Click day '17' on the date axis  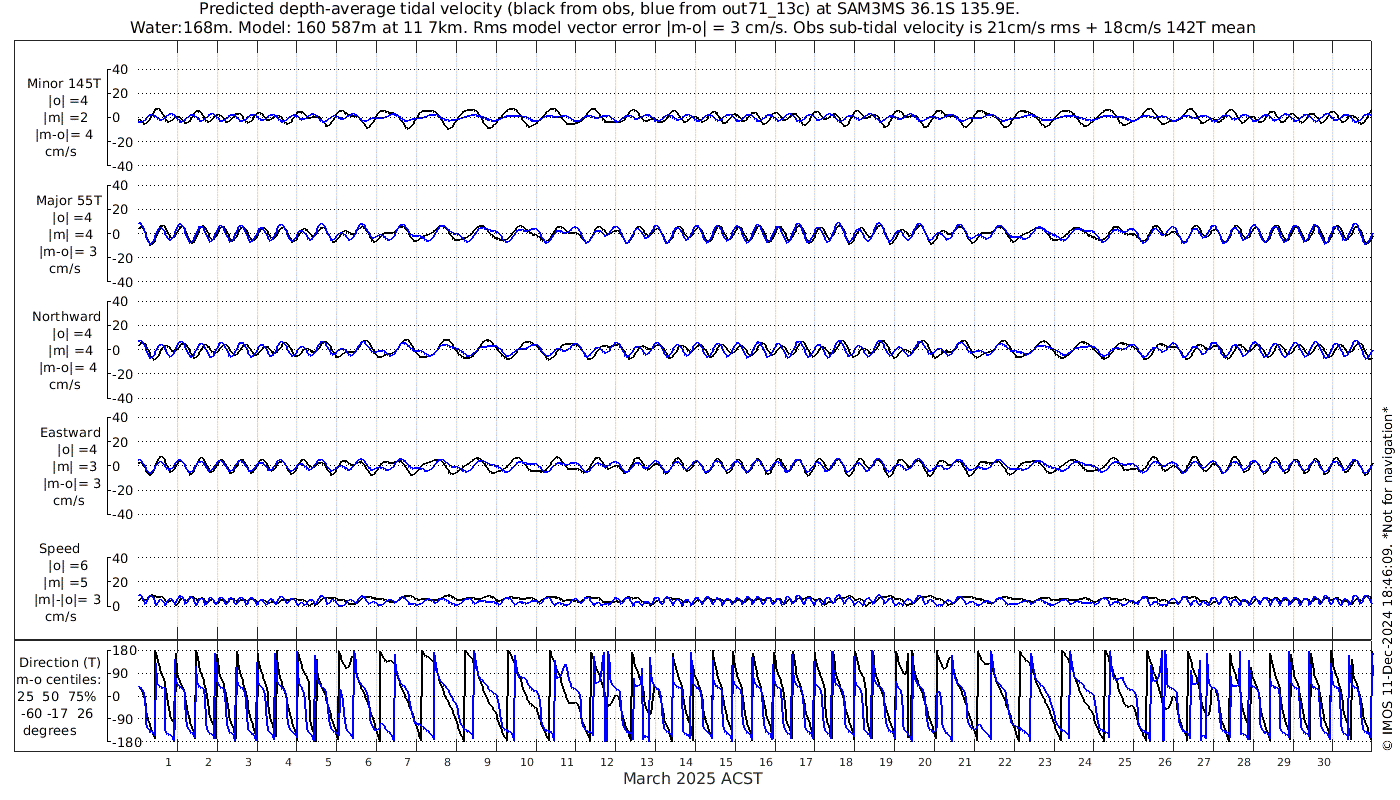(806, 762)
